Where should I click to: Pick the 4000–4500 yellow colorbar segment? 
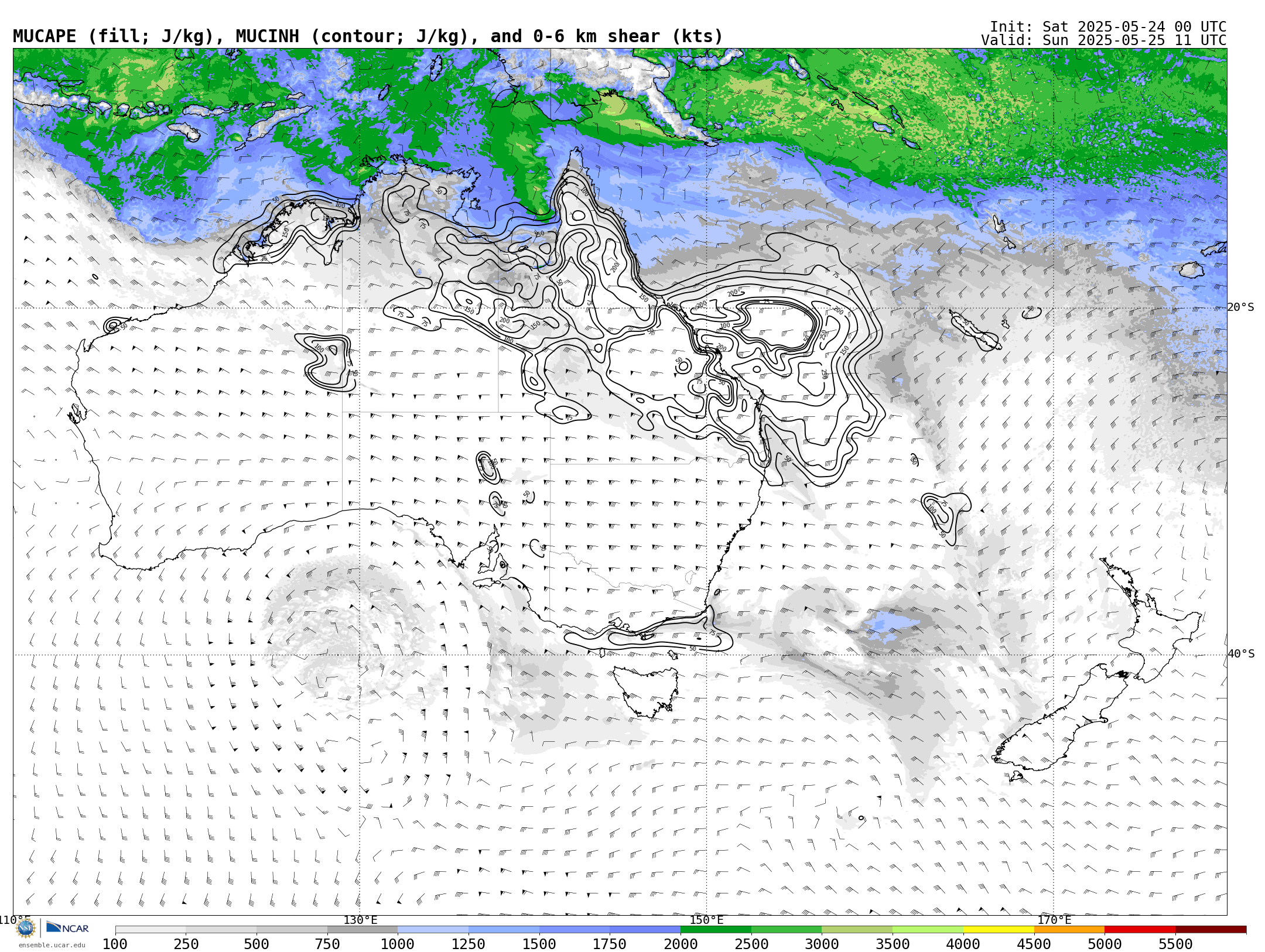999,930
